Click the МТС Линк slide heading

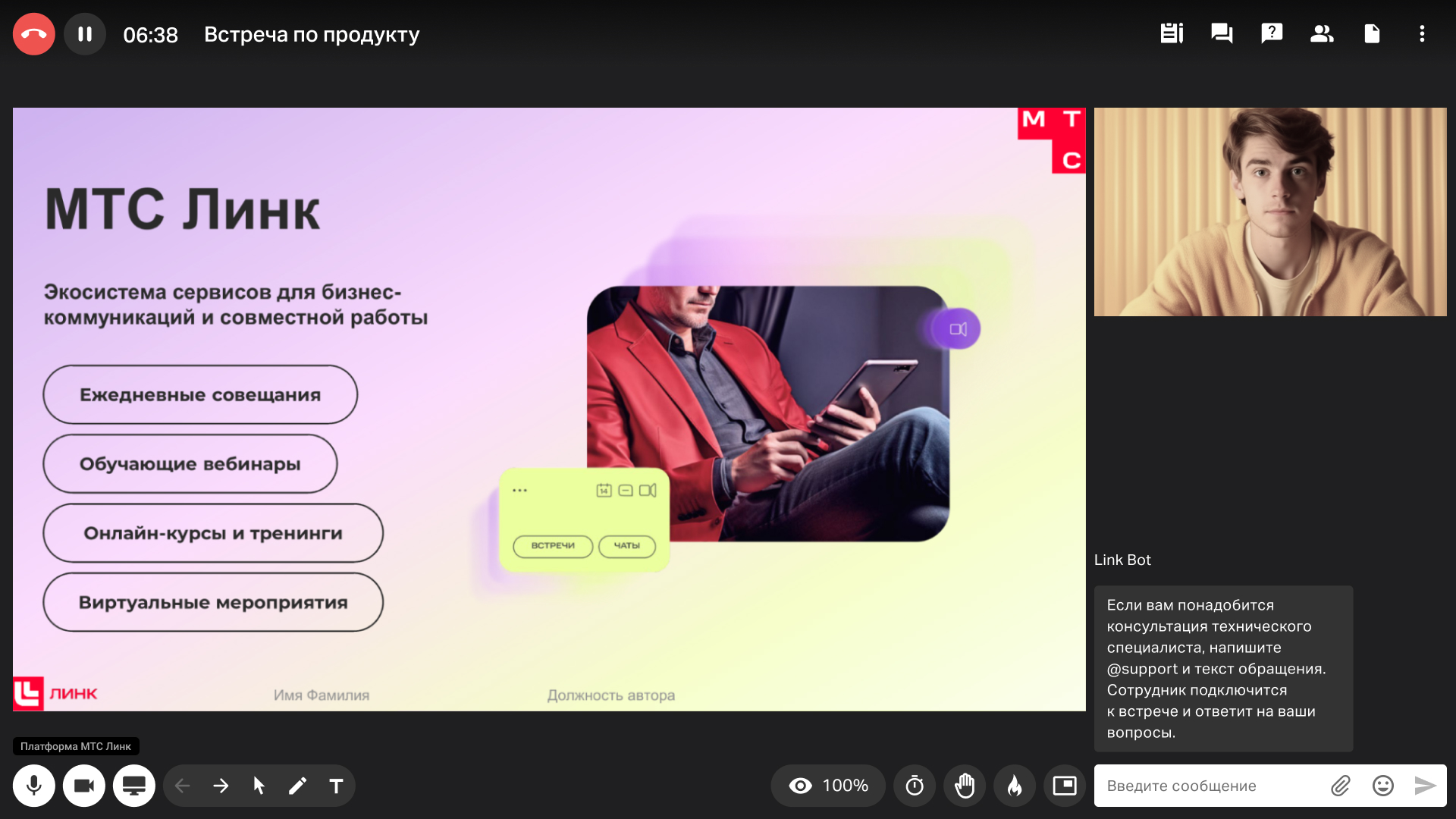coord(183,209)
